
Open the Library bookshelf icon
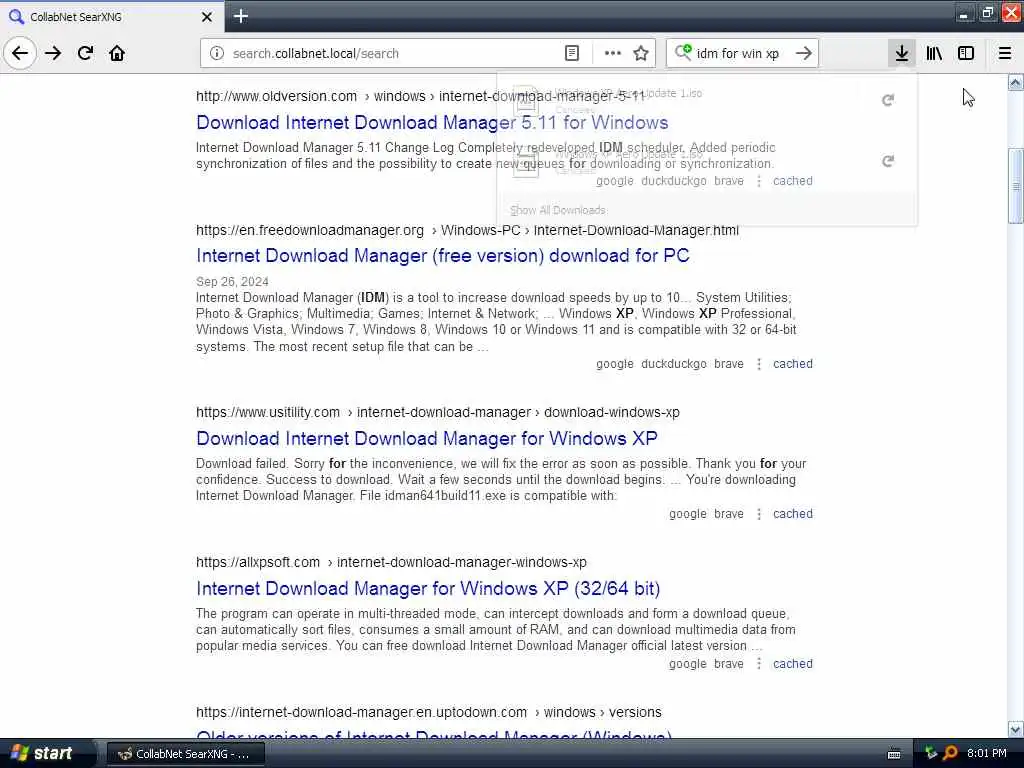pos(934,54)
